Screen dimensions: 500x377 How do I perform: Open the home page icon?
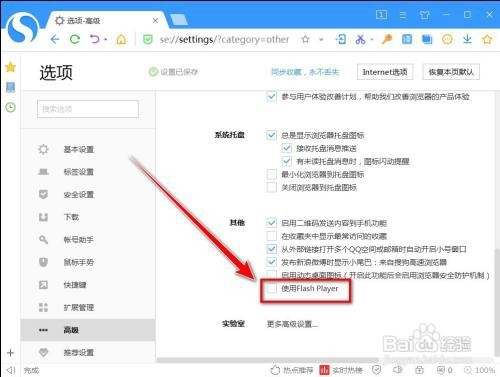pyautogui.click(x=121, y=40)
